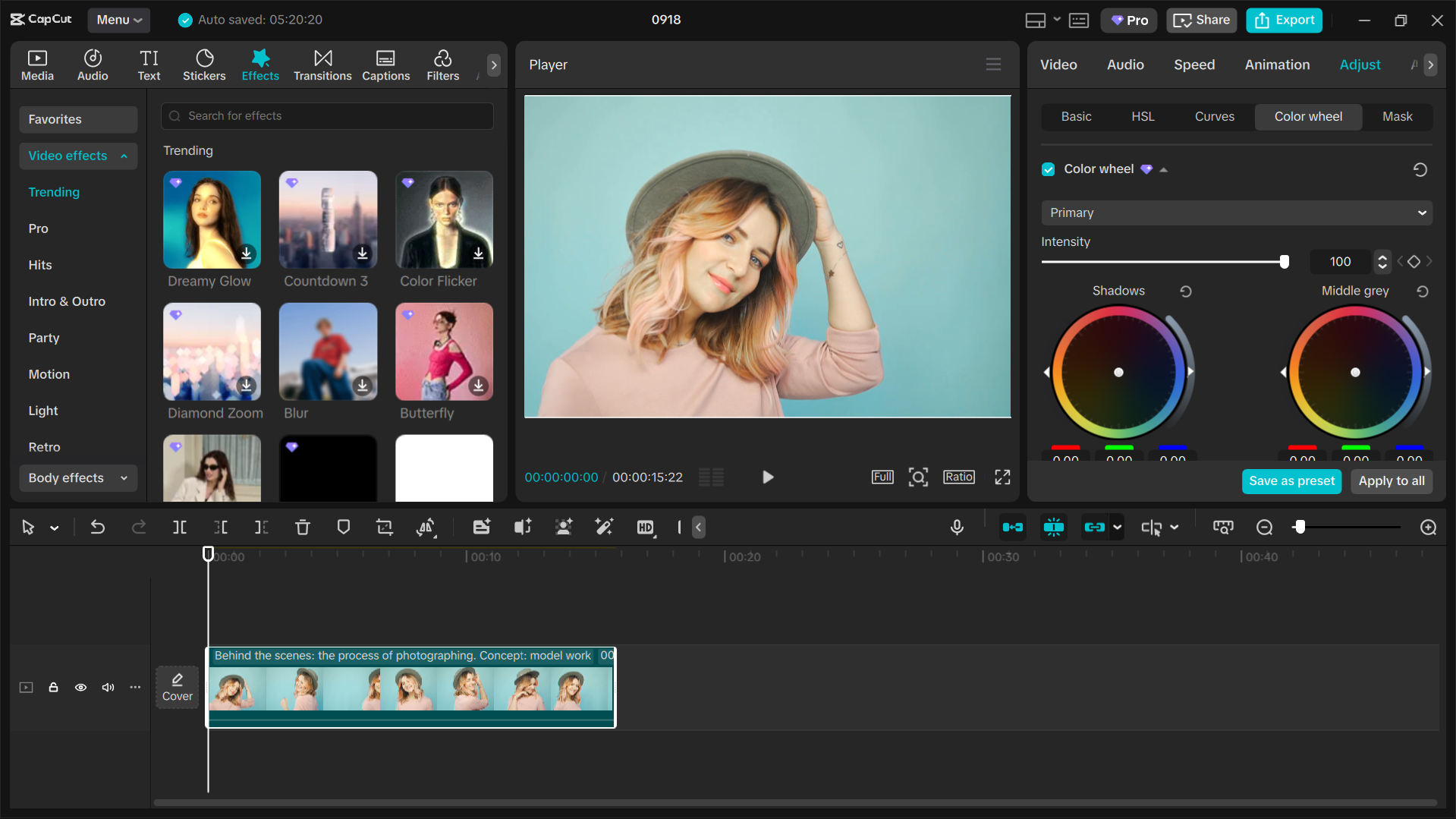
Task: Open the Effects panel
Action: (260, 65)
